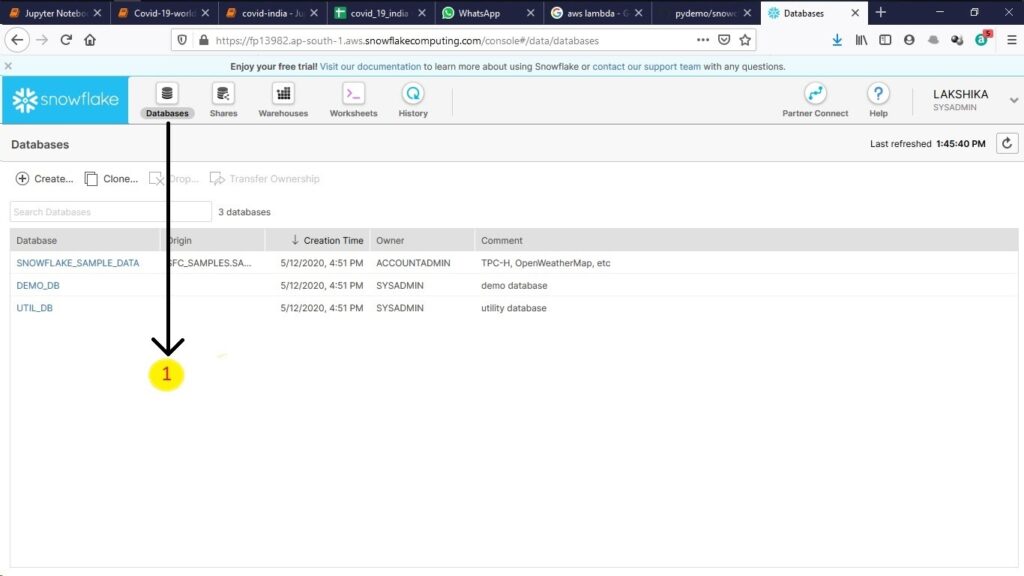Image resolution: width=1024 pixels, height=576 pixels.
Task: Expand the LAKSHIKA user menu
Action: (x=1013, y=100)
